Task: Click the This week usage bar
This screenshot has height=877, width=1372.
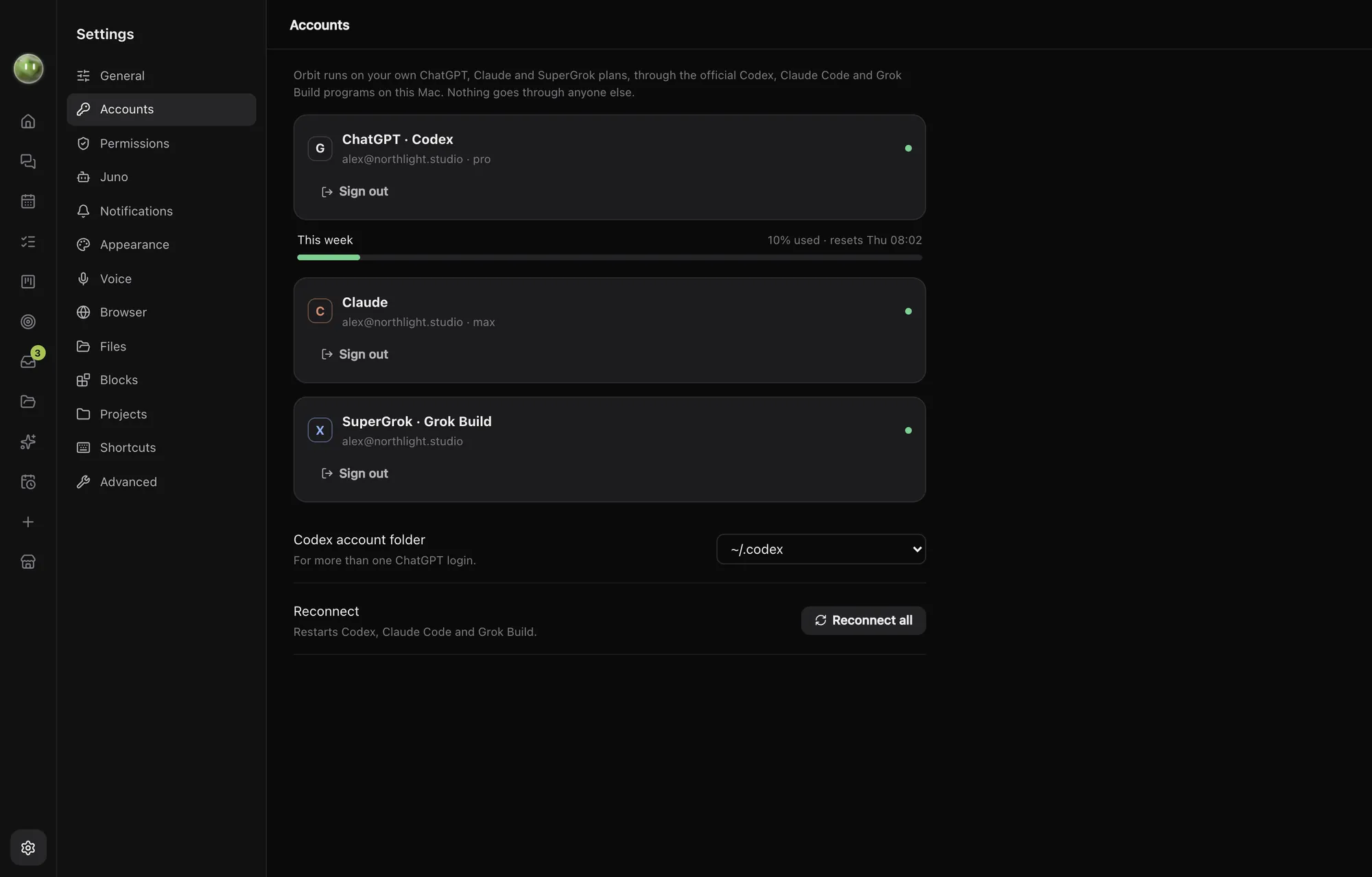Action: (609, 257)
